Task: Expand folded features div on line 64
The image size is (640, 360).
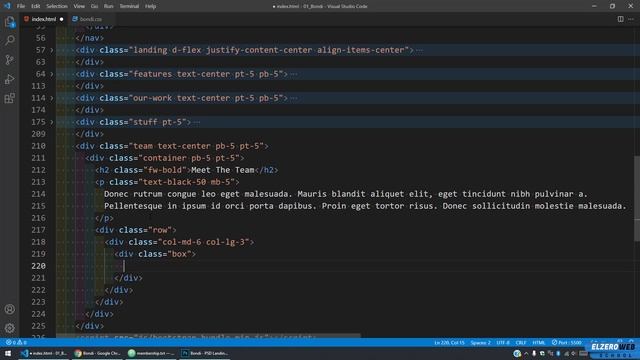Action: point(52,74)
